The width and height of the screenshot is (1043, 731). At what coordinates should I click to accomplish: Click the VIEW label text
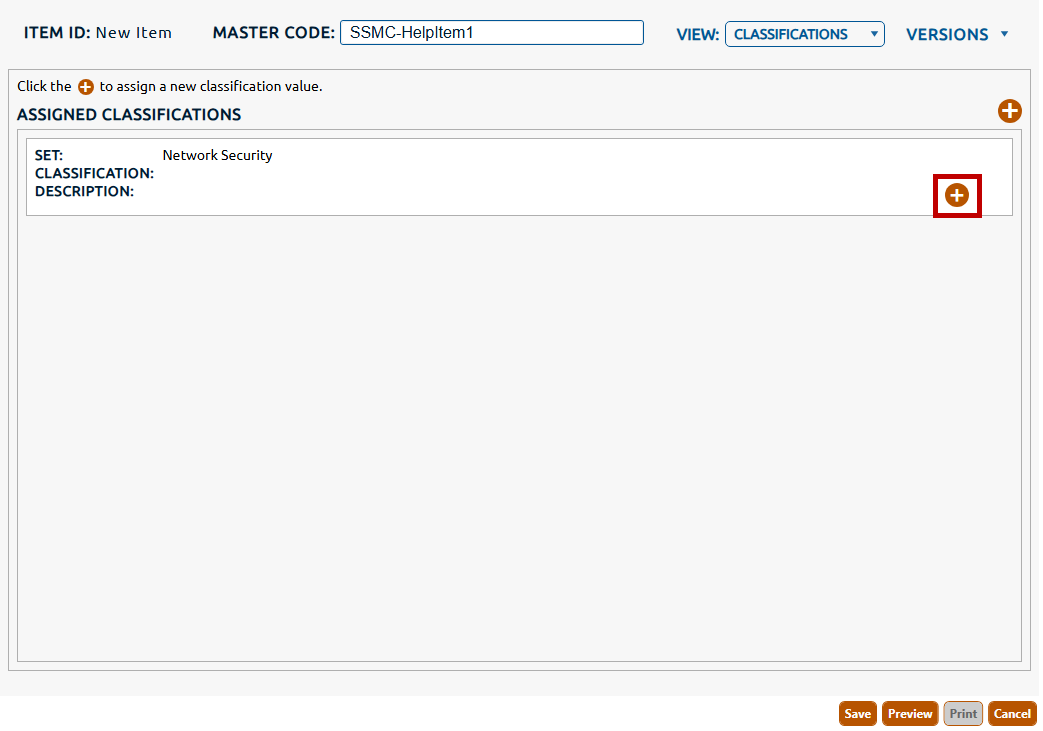pos(697,34)
